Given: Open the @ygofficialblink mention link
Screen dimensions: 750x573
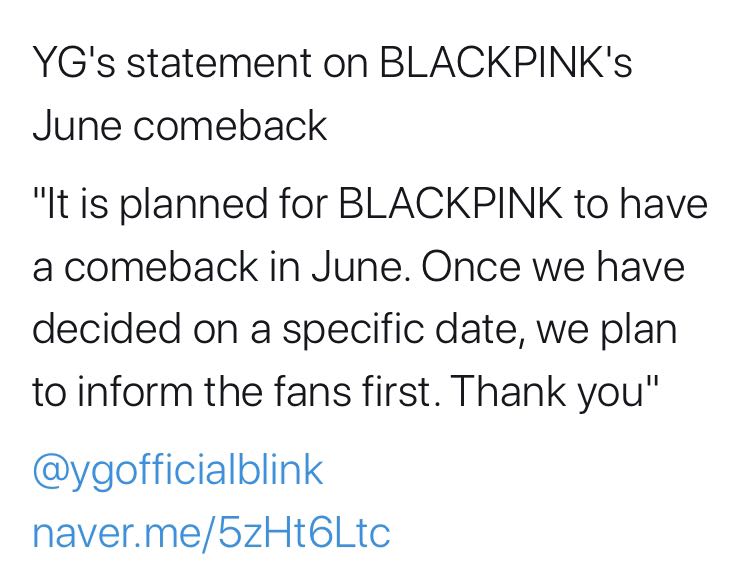Looking at the screenshot, I should pos(178,473).
